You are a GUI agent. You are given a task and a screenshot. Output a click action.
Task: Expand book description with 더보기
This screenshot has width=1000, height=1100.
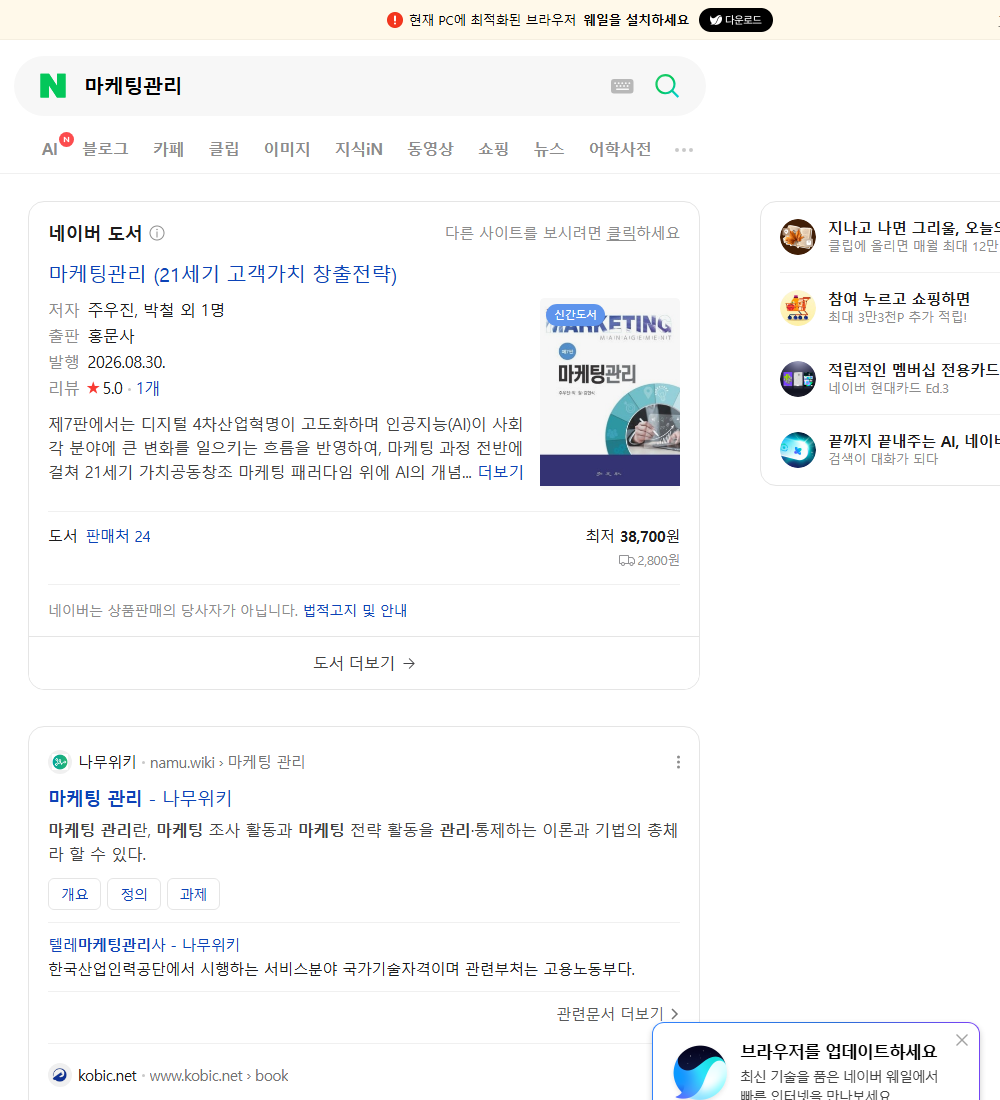[500, 472]
